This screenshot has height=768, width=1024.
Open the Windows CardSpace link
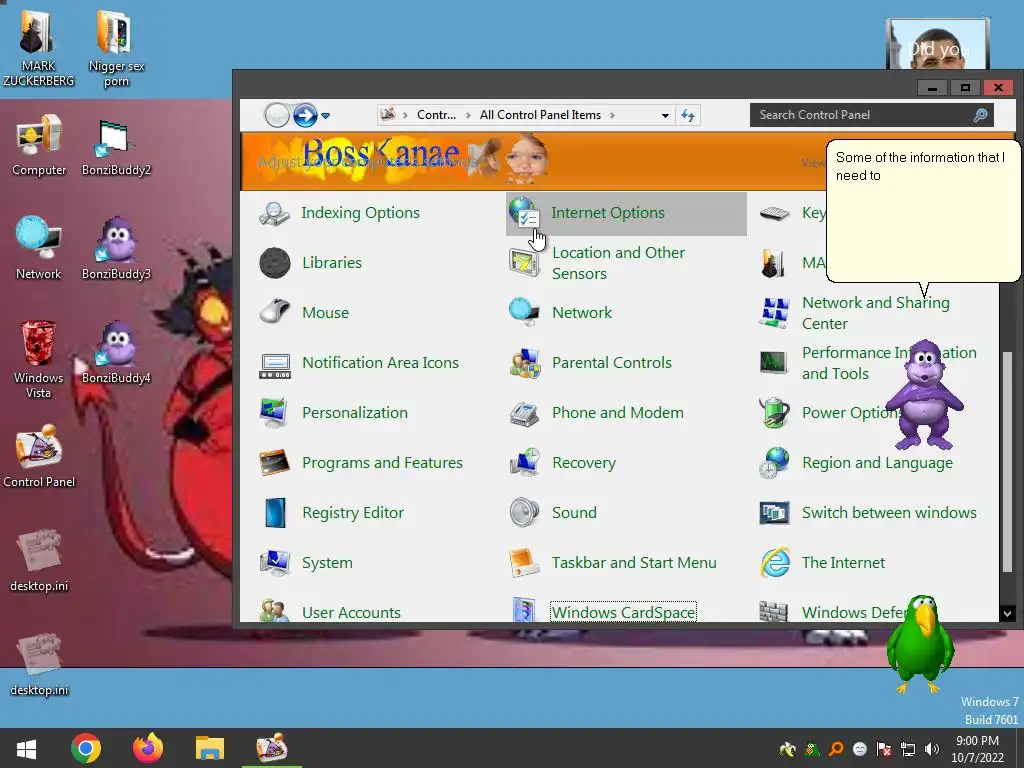pos(623,613)
